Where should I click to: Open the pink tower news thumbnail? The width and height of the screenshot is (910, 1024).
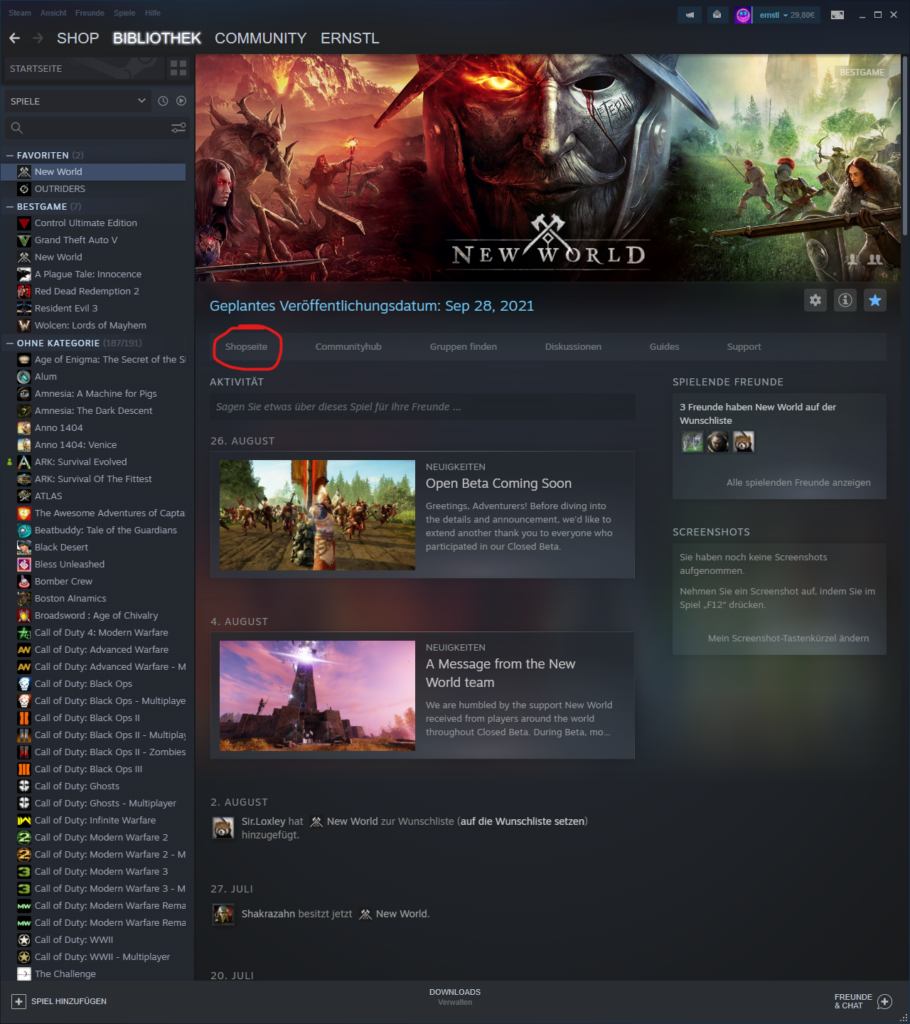click(317, 696)
